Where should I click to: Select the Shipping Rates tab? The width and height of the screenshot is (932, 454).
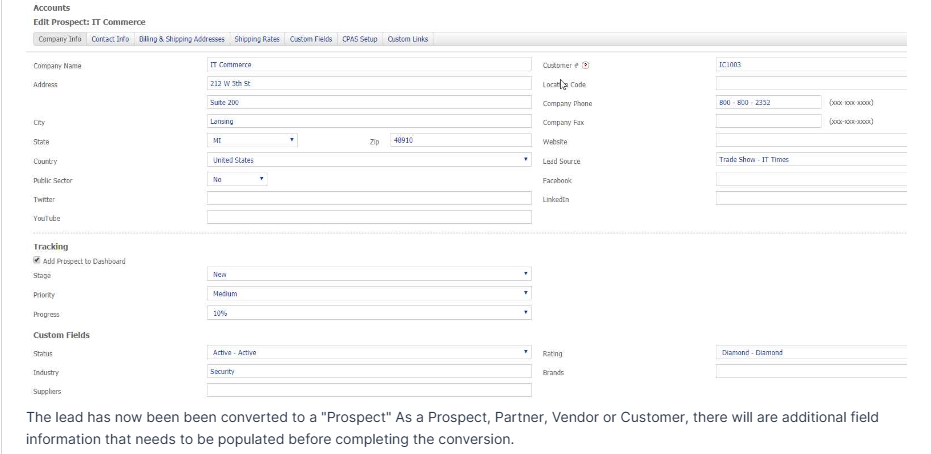click(257, 39)
